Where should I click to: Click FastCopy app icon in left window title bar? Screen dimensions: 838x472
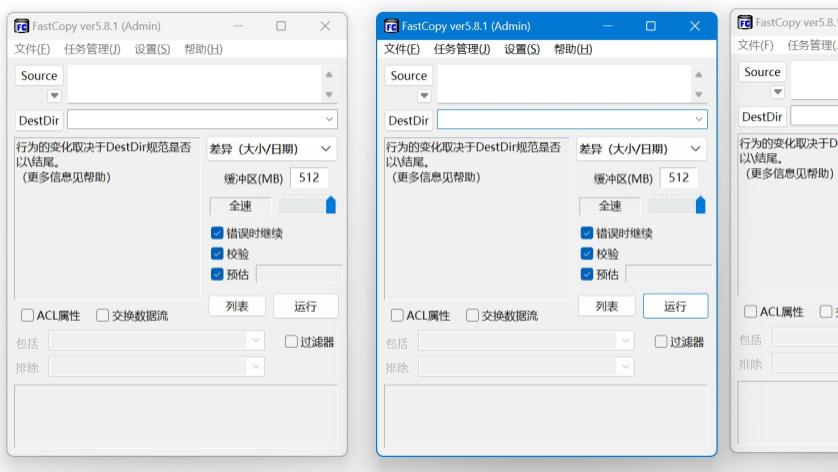coord(21,26)
